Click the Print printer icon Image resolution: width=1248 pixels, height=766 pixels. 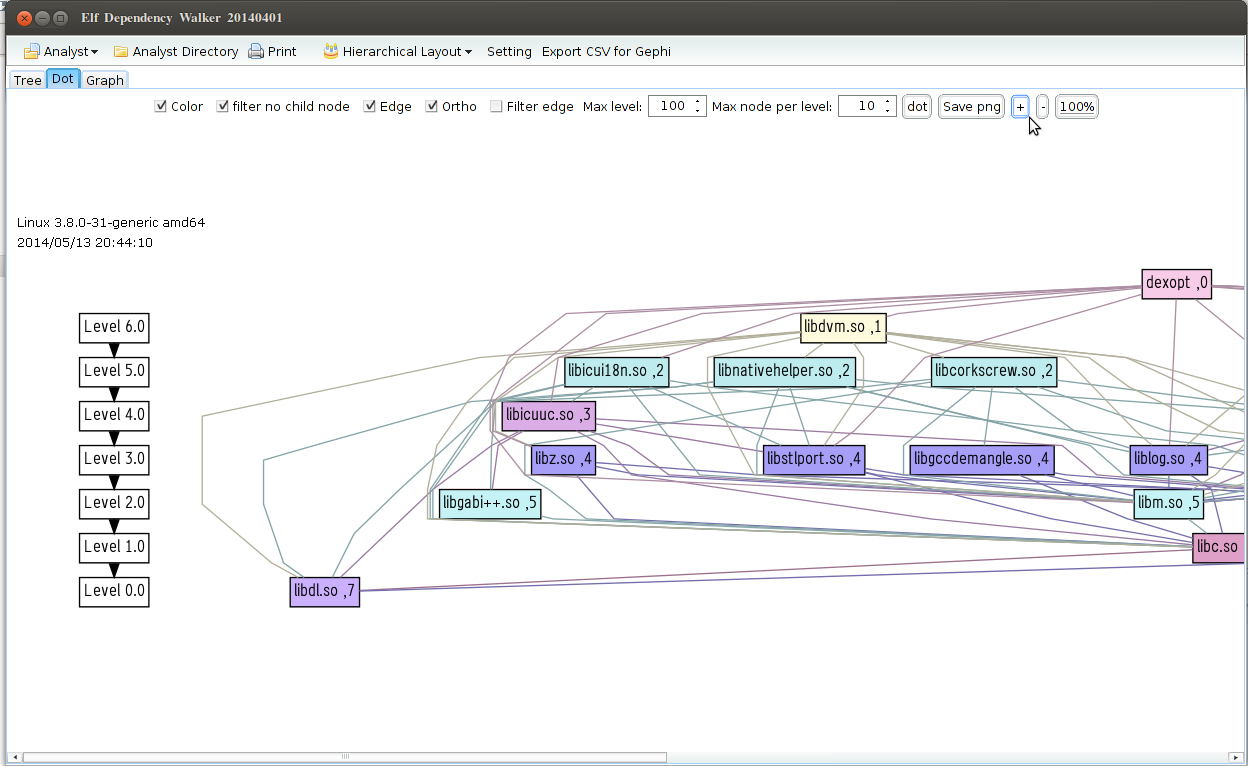tap(256, 51)
